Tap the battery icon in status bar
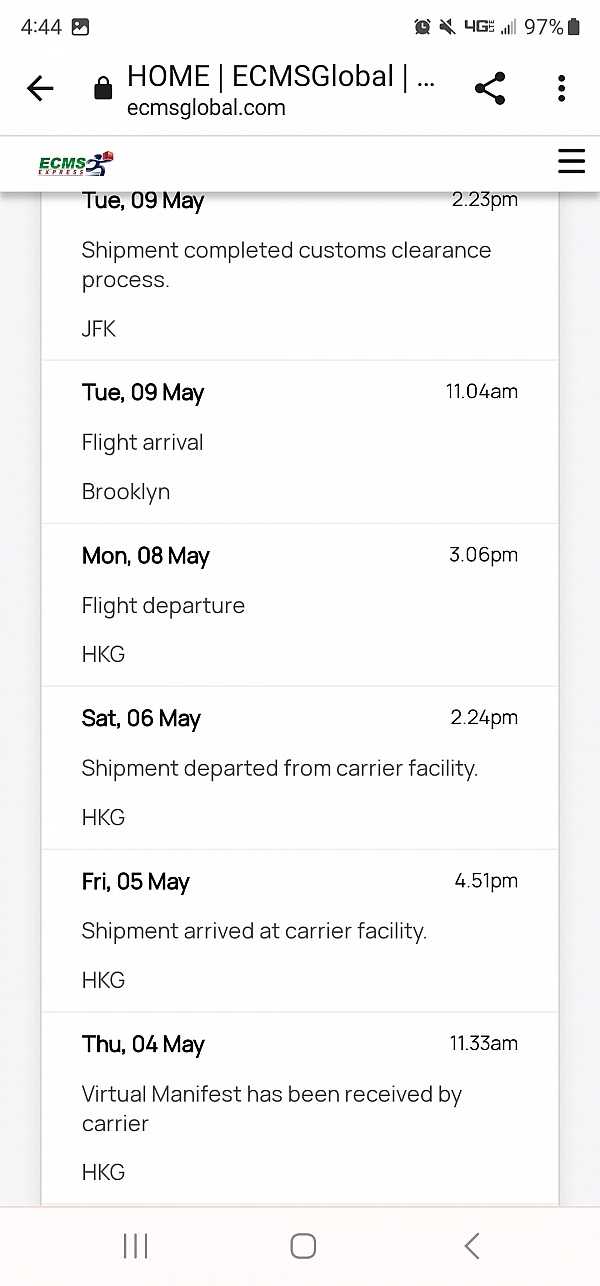Screen dimensions: 600x1286 [574, 27]
